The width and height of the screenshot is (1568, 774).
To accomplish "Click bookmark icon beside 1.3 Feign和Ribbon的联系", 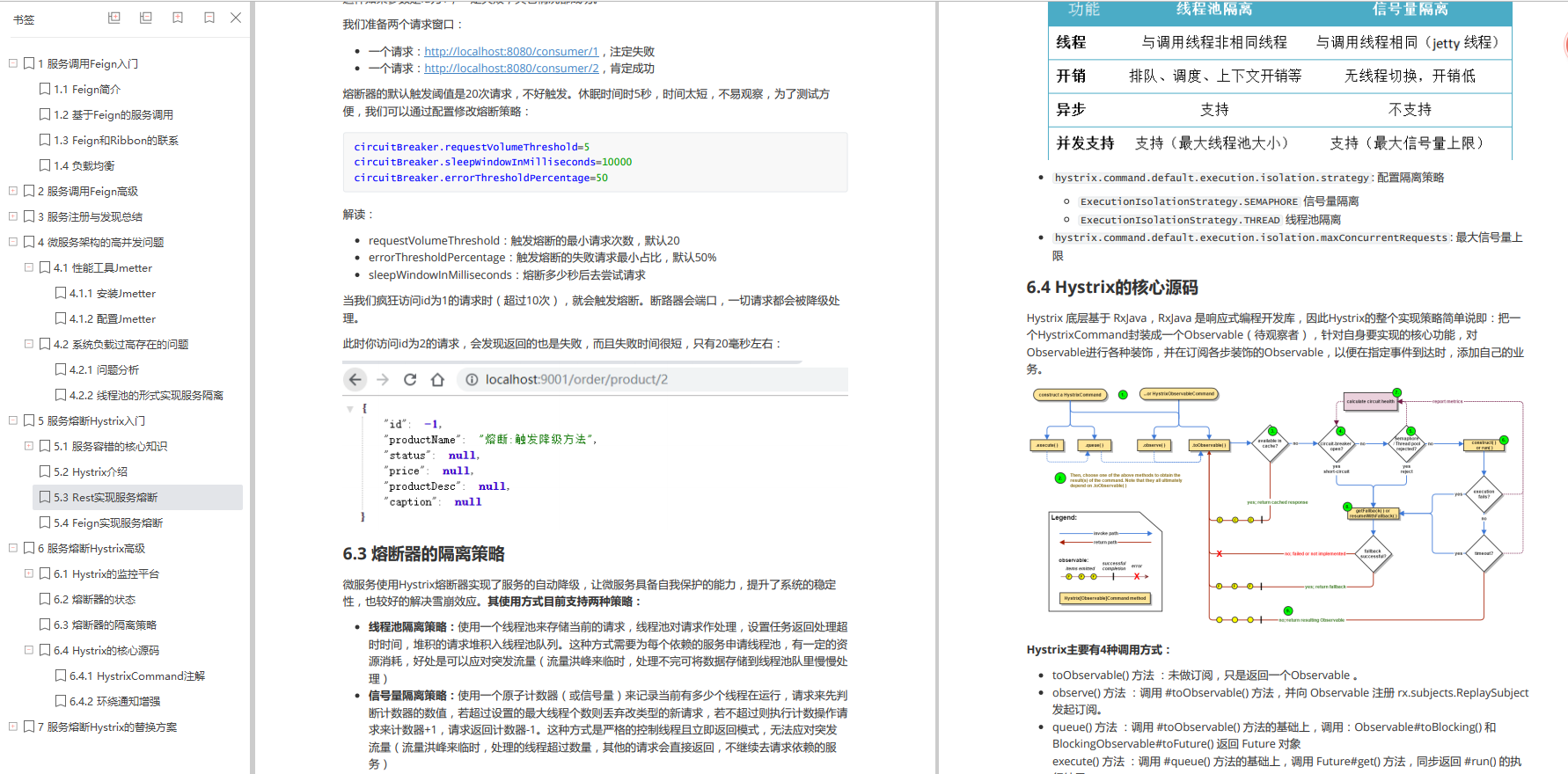I will 45,140.
